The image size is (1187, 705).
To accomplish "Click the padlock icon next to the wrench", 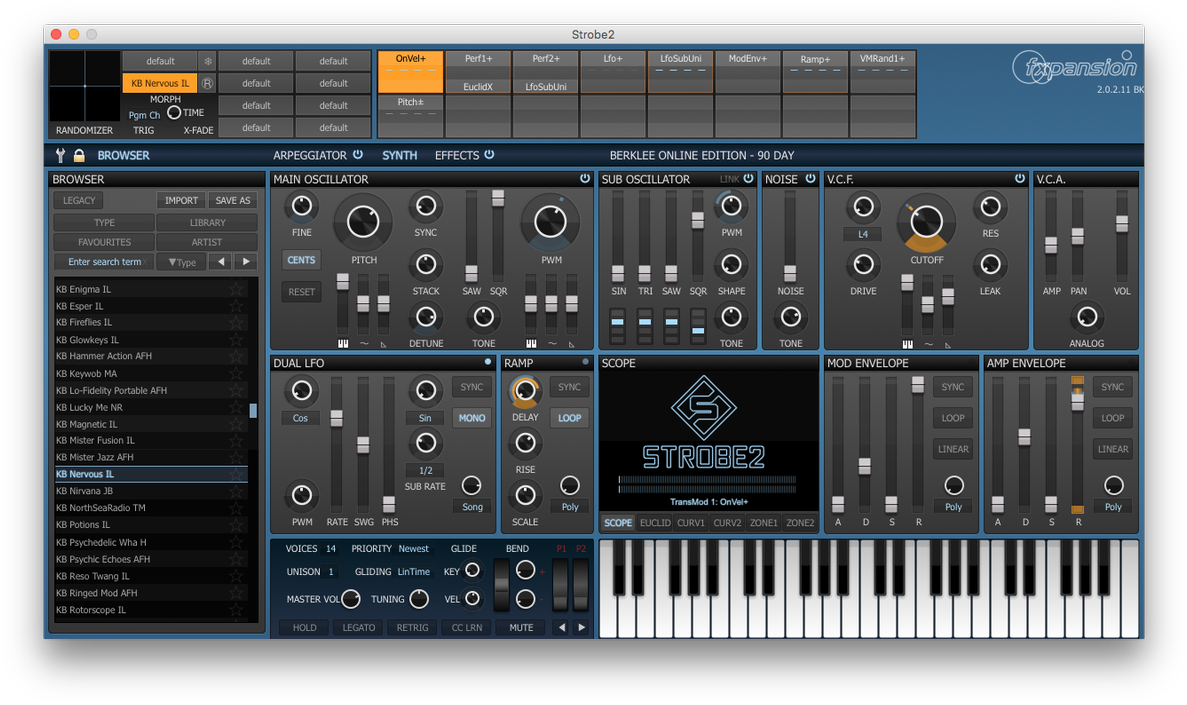I will pyautogui.click(x=79, y=155).
